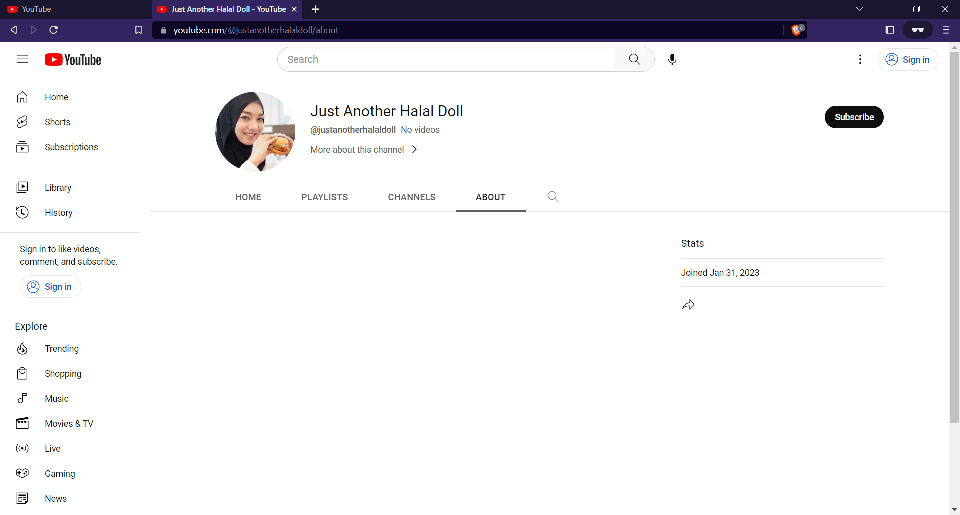
Task: Click the No videos label
Action: 420,130
